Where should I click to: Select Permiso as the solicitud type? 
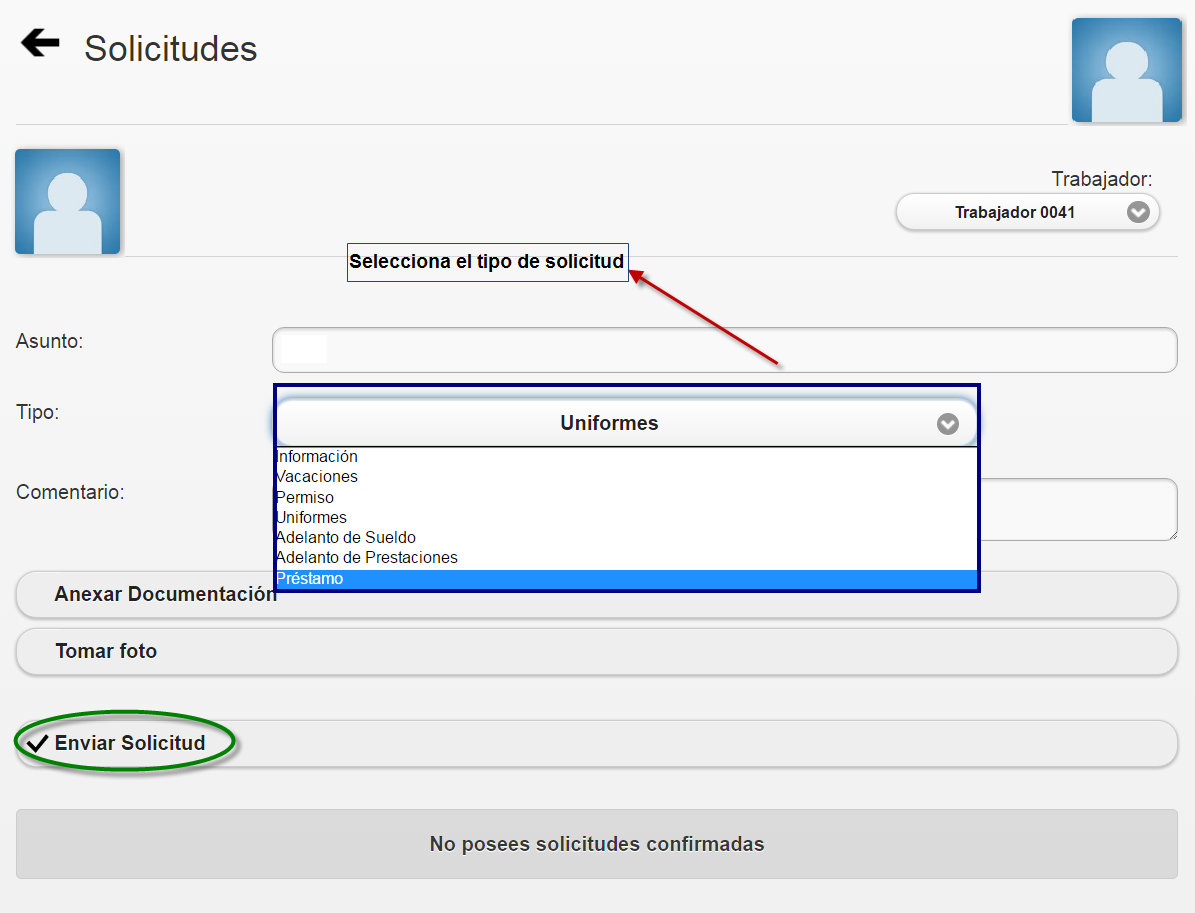(x=305, y=497)
